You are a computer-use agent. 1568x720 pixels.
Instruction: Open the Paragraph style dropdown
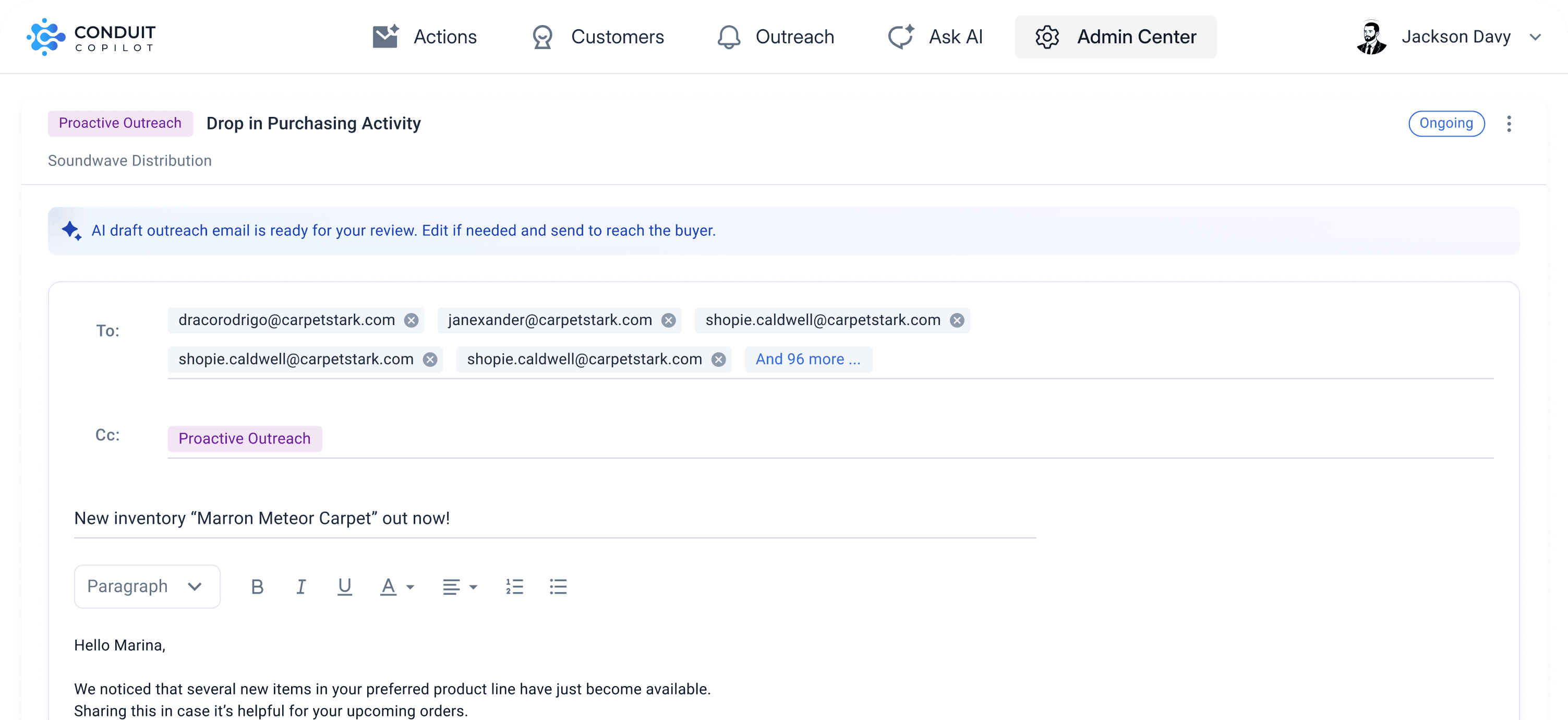147,586
